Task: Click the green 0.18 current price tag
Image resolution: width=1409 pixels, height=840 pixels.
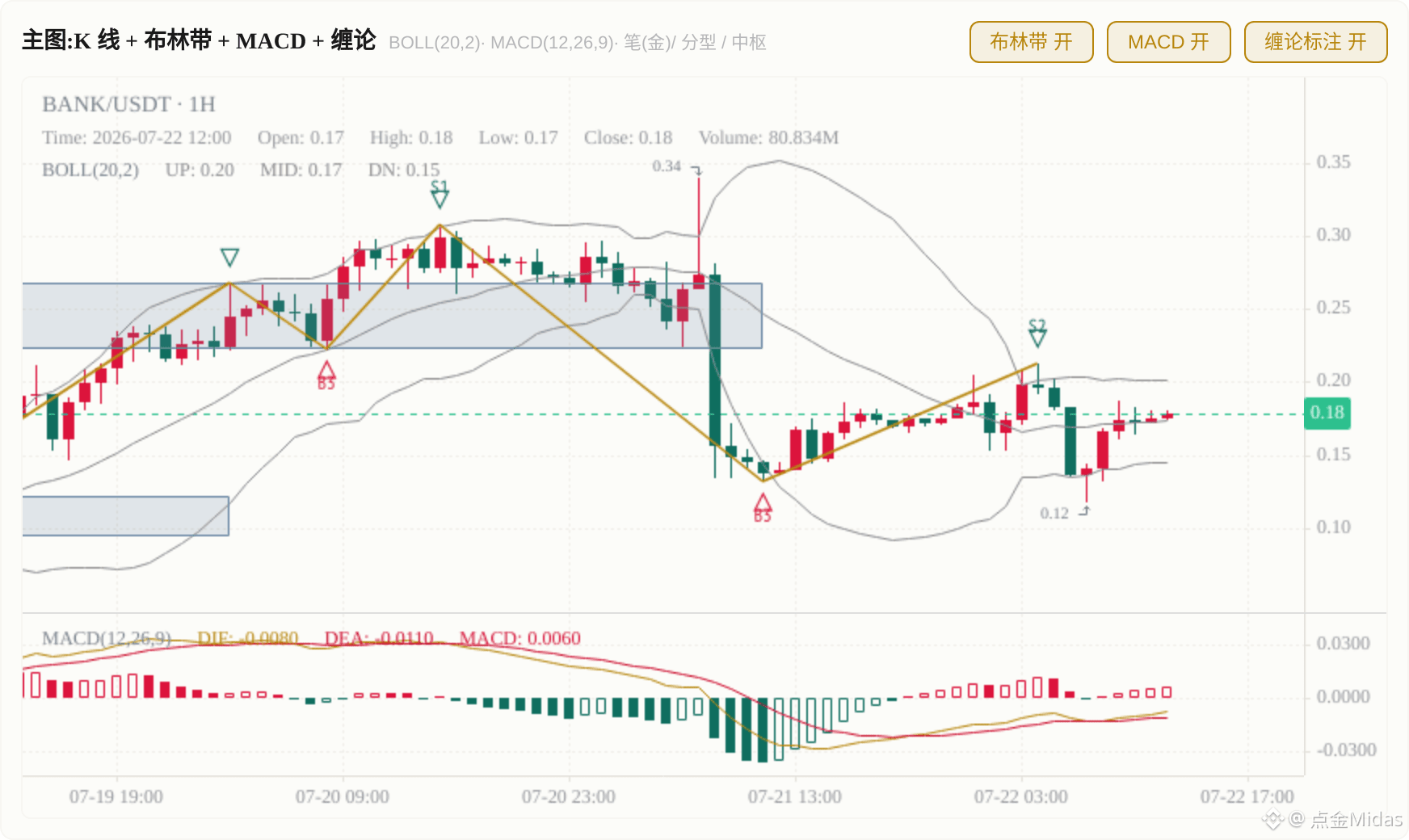Action: click(x=1327, y=413)
